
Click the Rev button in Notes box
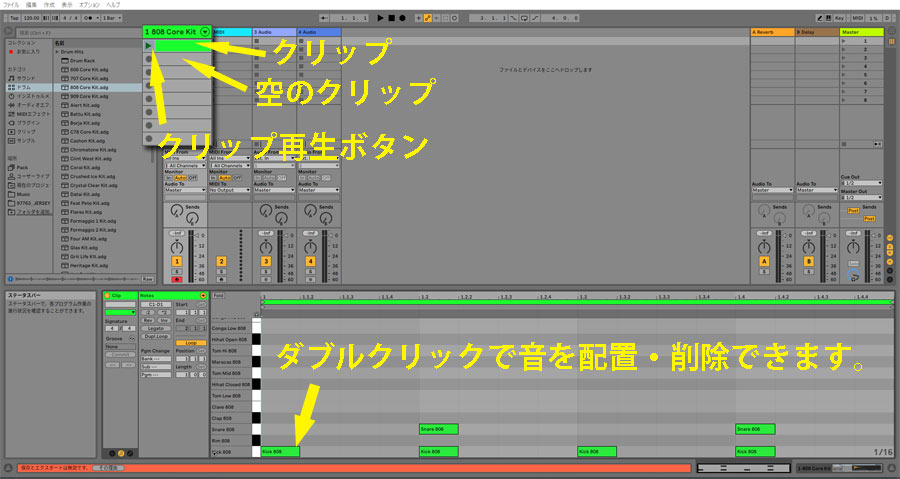tap(148, 321)
